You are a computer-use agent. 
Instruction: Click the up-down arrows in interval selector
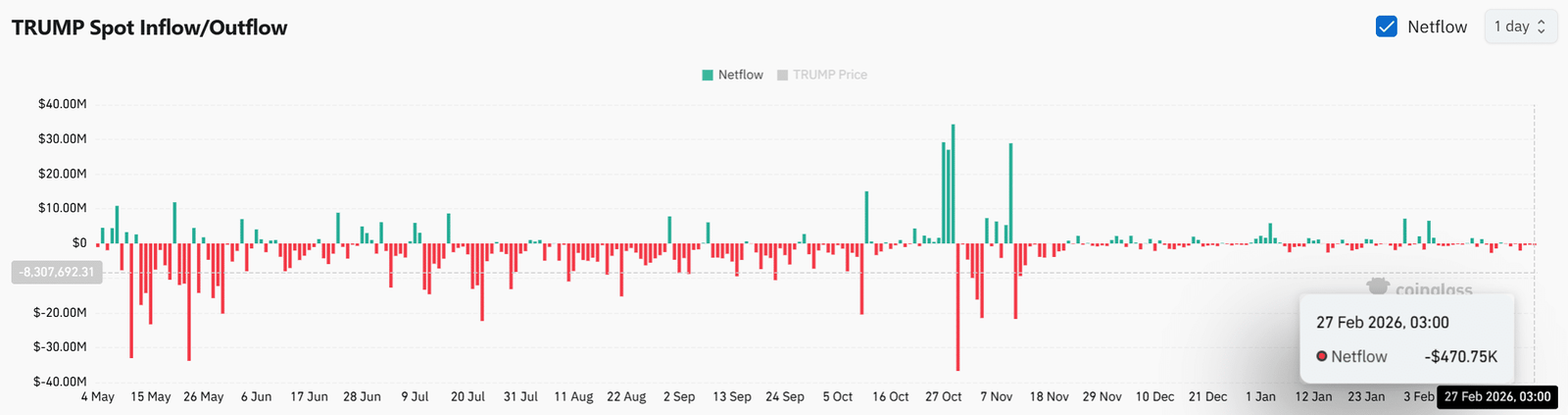1542,26
